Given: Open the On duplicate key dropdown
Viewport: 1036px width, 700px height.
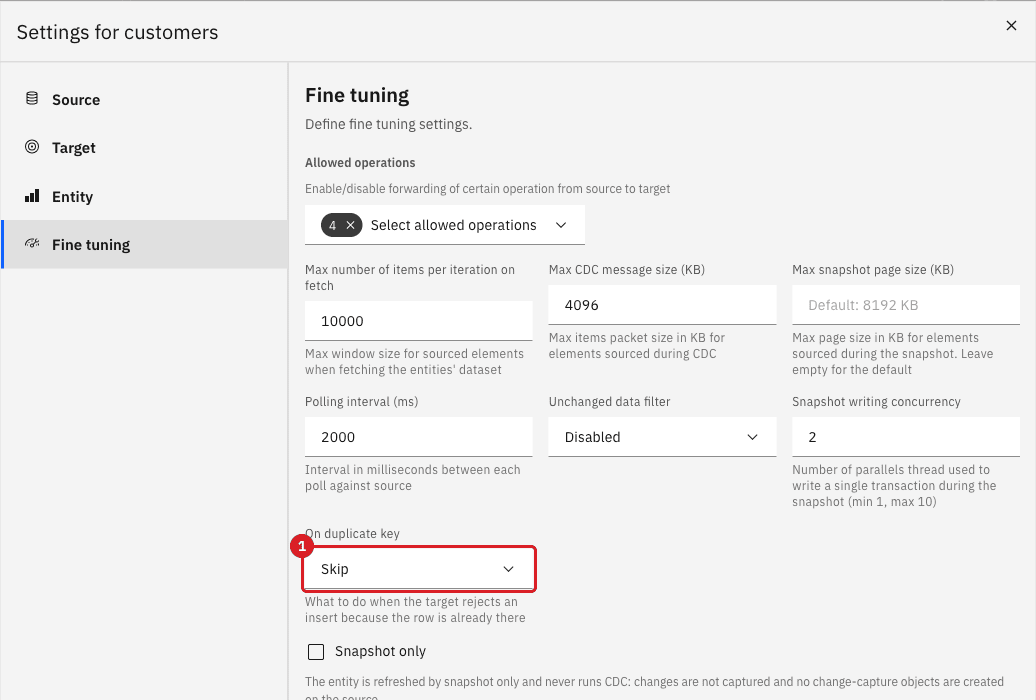Looking at the screenshot, I should (x=418, y=569).
